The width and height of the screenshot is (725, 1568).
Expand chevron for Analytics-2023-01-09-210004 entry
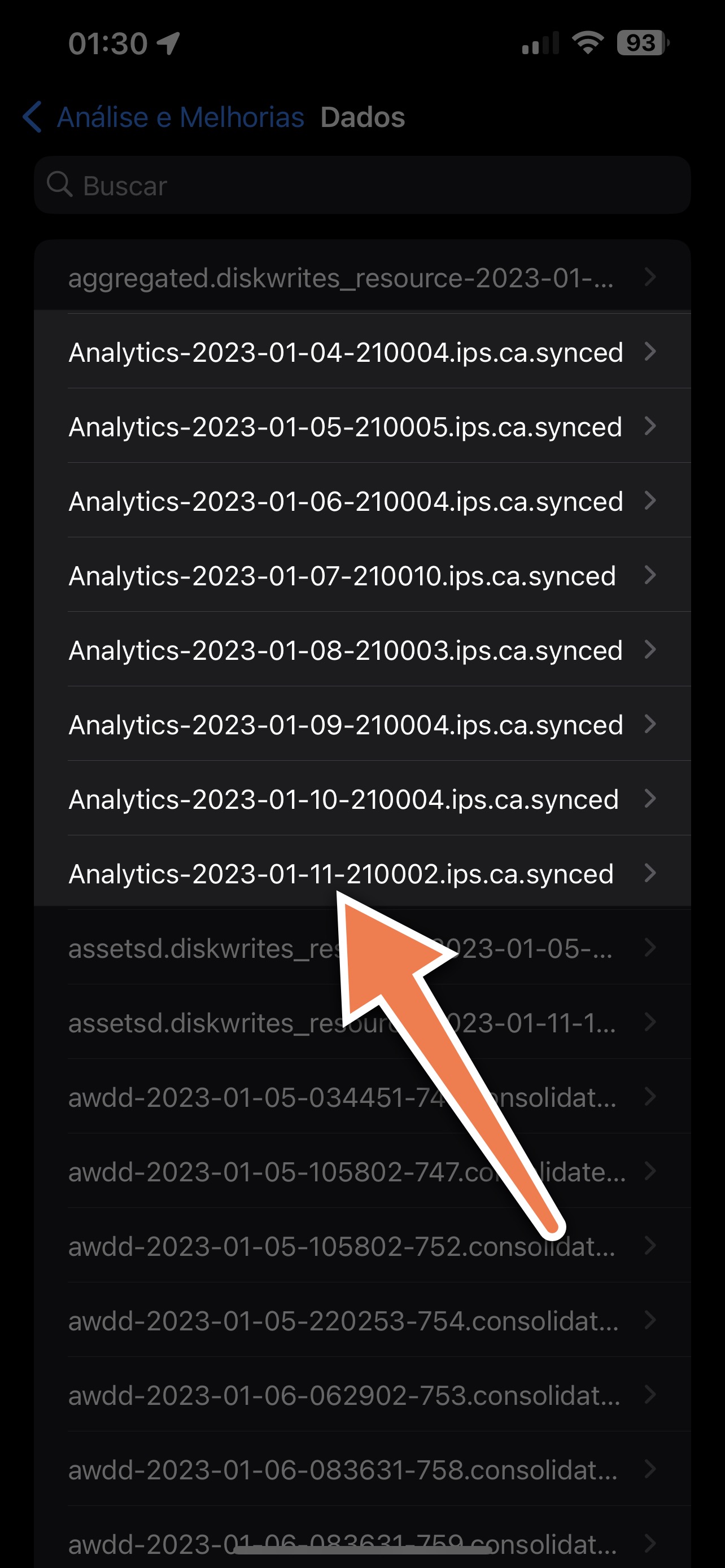(x=650, y=724)
